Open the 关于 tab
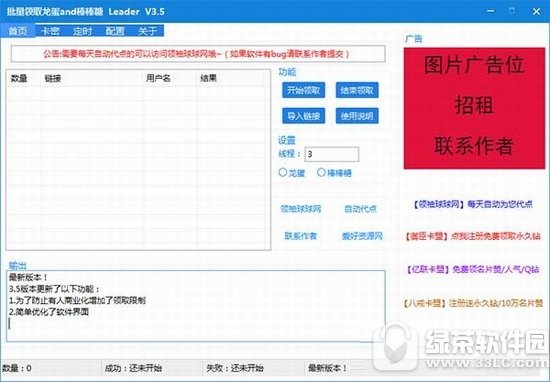The height and width of the screenshot is (382, 550). pos(147,31)
